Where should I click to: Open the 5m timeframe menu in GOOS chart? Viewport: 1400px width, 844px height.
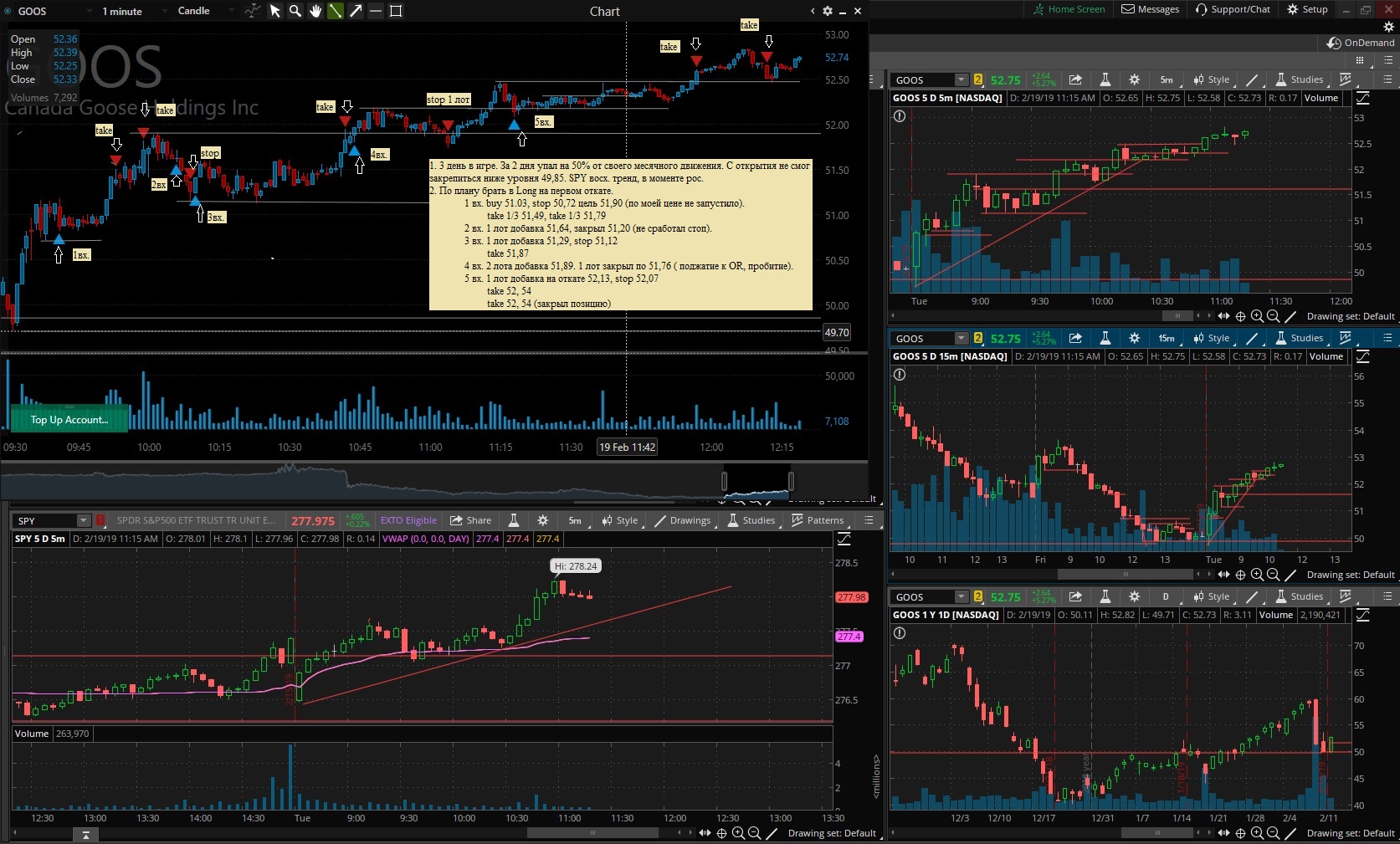pyautogui.click(x=1167, y=79)
